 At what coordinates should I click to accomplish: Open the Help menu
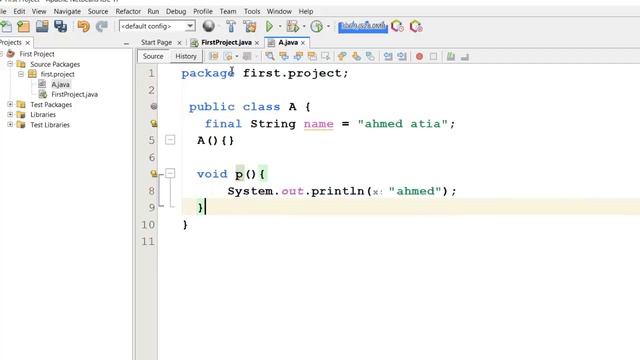coord(306,11)
